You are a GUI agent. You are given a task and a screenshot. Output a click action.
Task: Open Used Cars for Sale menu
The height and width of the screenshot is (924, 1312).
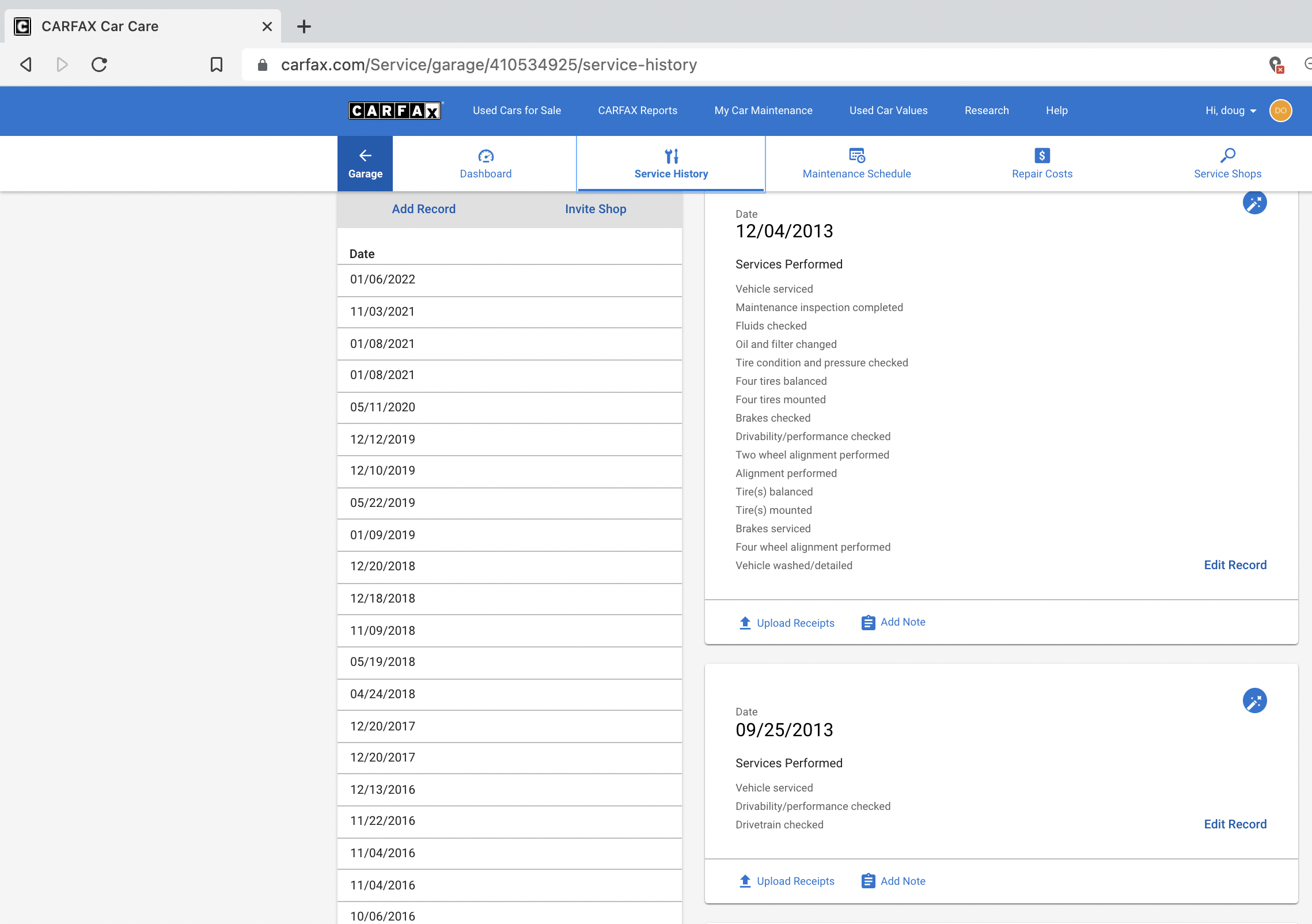pyautogui.click(x=517, y=111)
